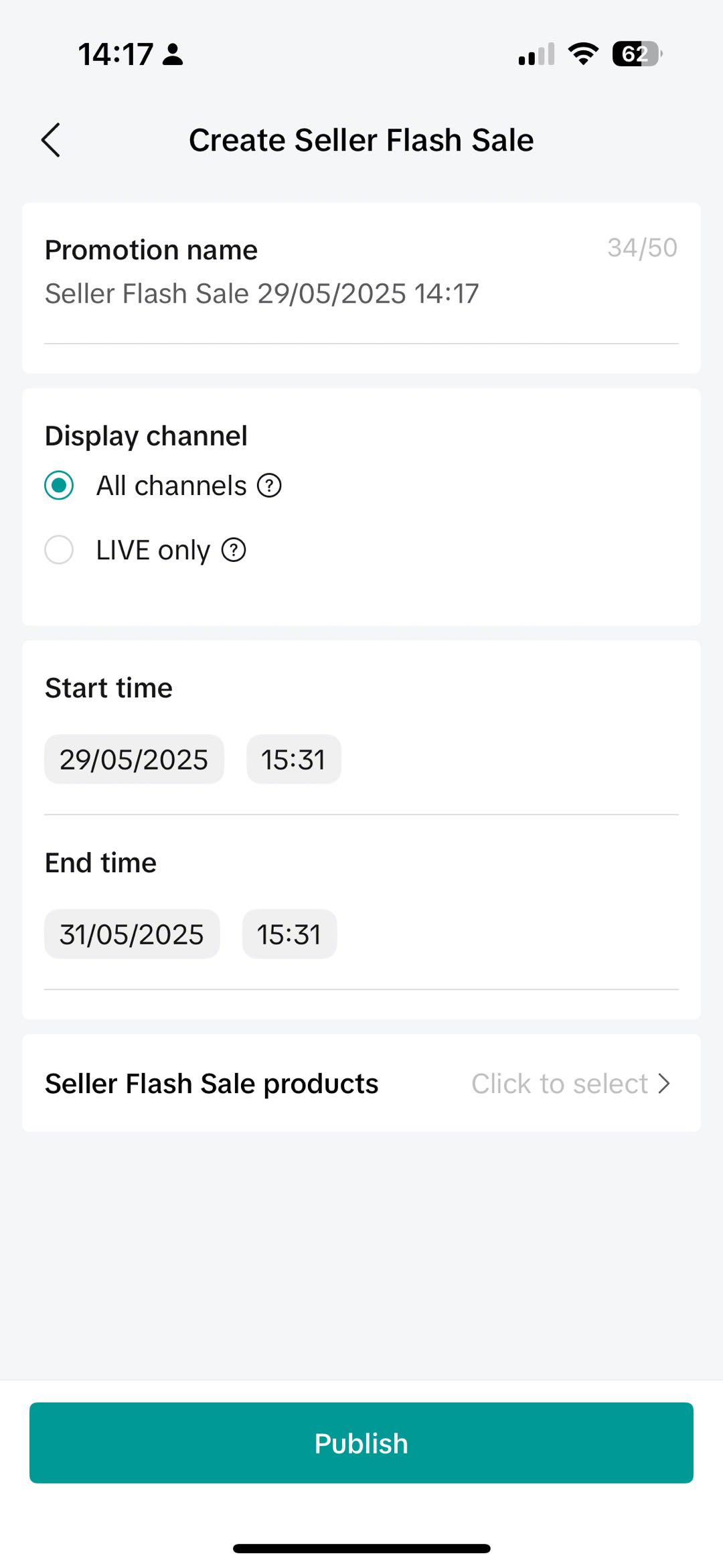This screenshot has width=723, height=1568.
Task: Tap the battery indicator icon
Action: pyautogui.click(x=636, y=54)
